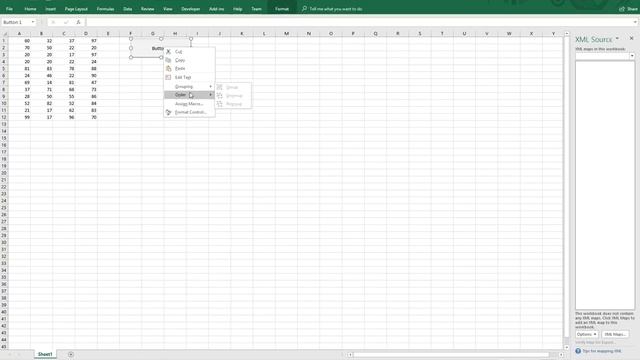Open the XML maps in this workbook dropdown
The image size is (640, 360).
[632, 56]
